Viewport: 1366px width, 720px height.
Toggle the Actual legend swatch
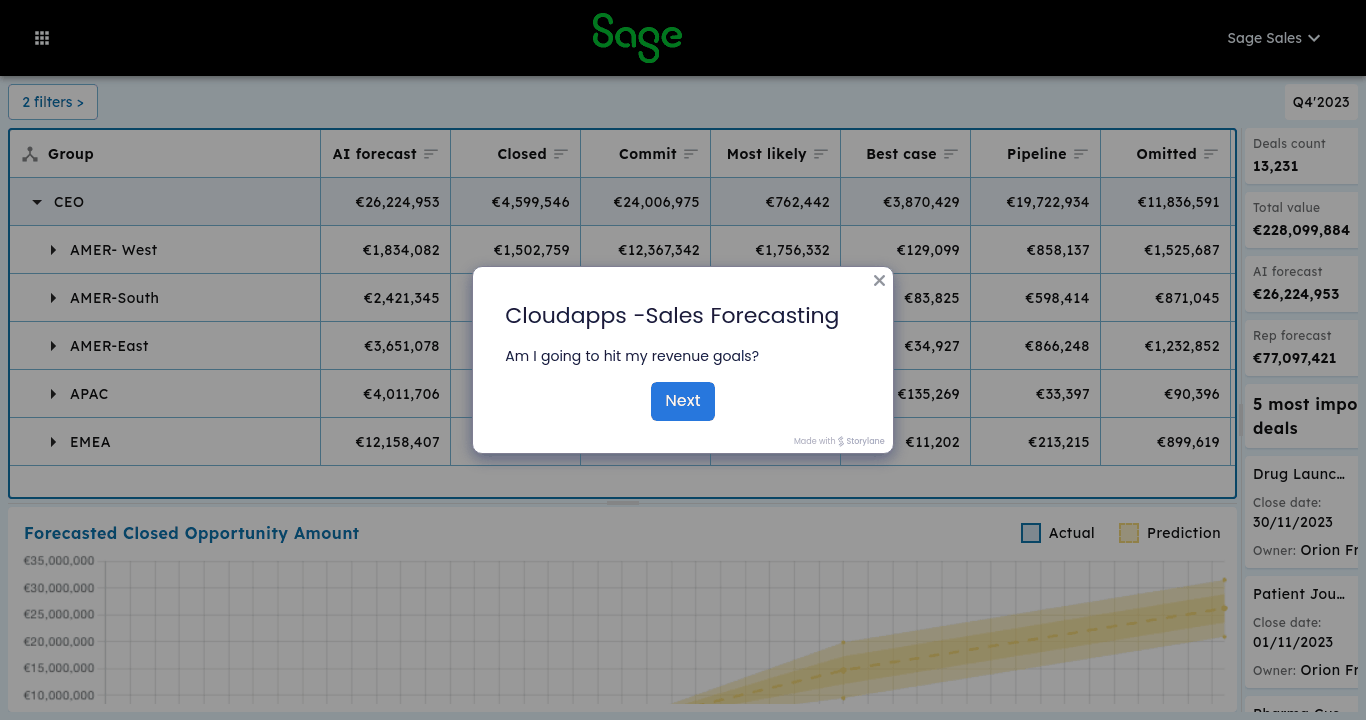pos(1031,533)
